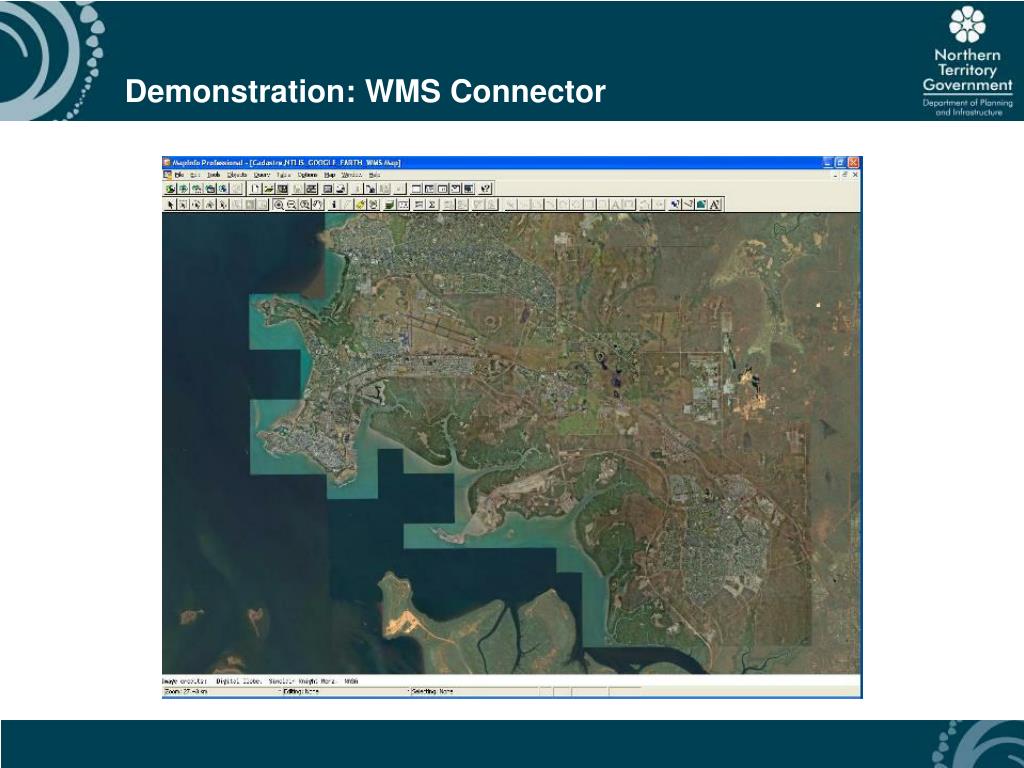Open the Options menu

pyautogui.click(x=307, y=175)
